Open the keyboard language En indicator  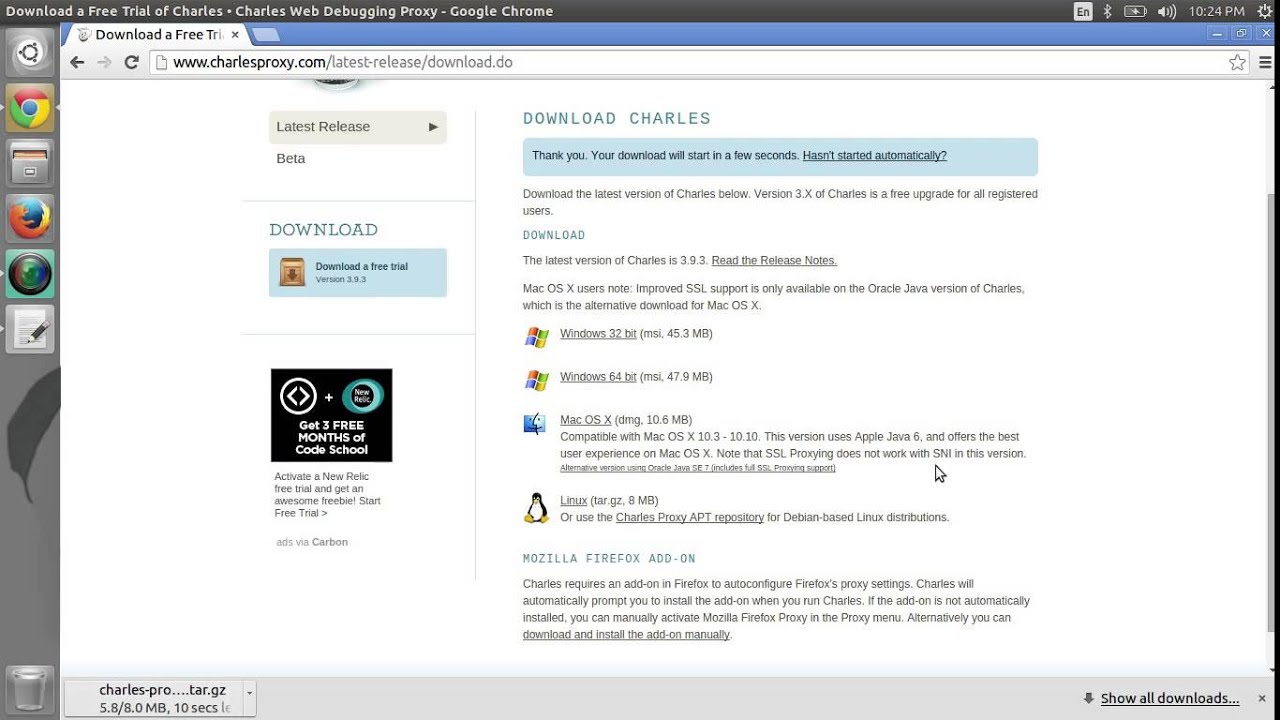pyautogui.click(x=1083, y=11)
